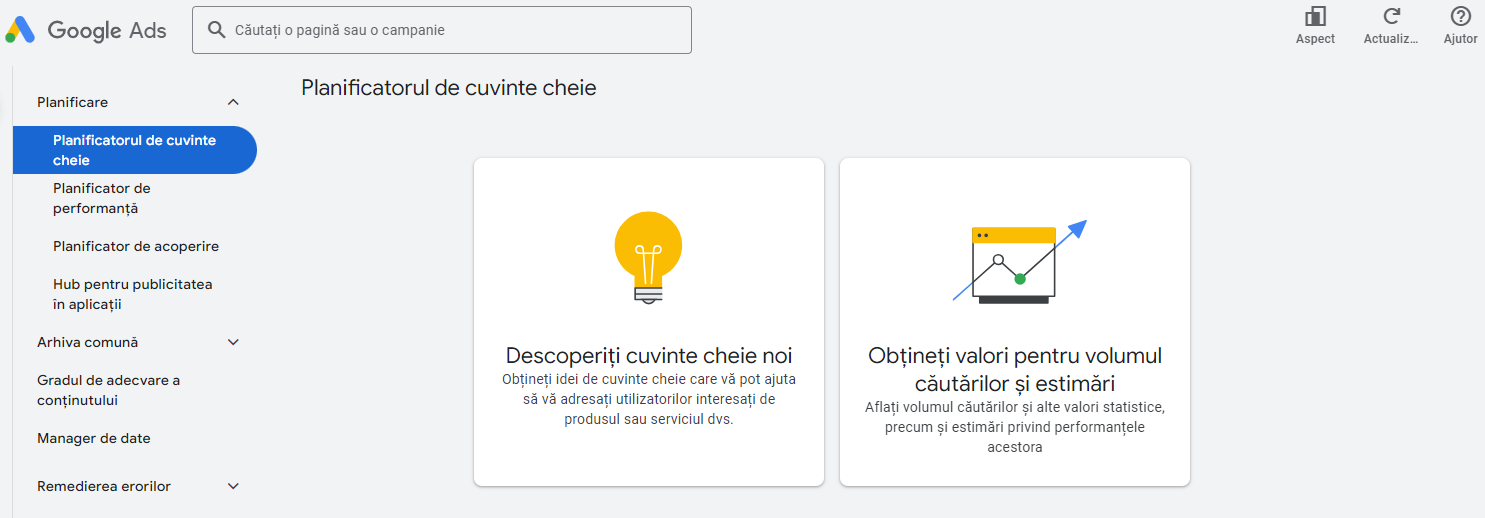Click the refresh Actualizați icon
This screenshot has height=518, width=1485.
pos(1391,17)
